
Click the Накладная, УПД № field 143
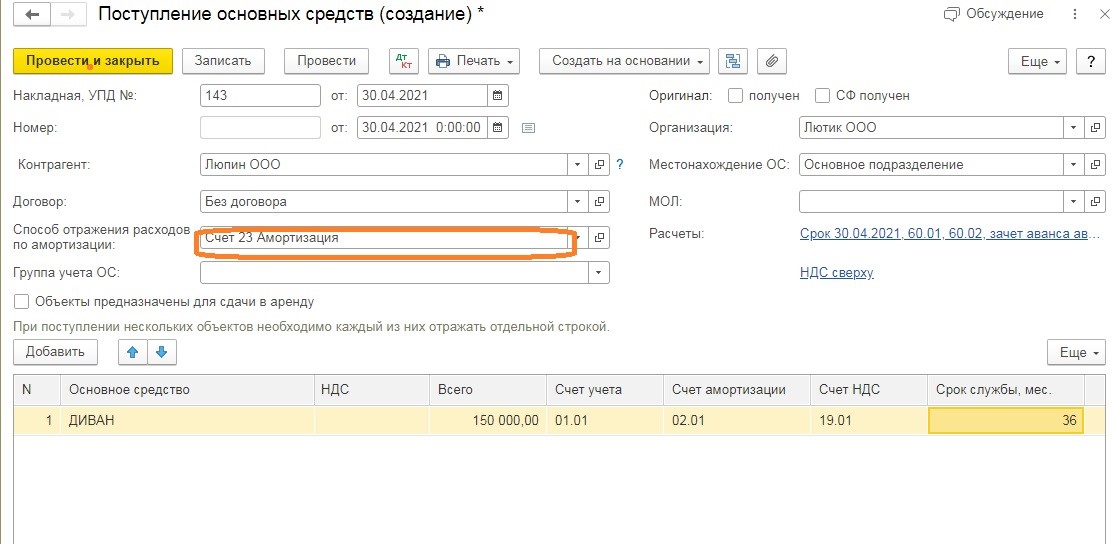tap(260, 95)
